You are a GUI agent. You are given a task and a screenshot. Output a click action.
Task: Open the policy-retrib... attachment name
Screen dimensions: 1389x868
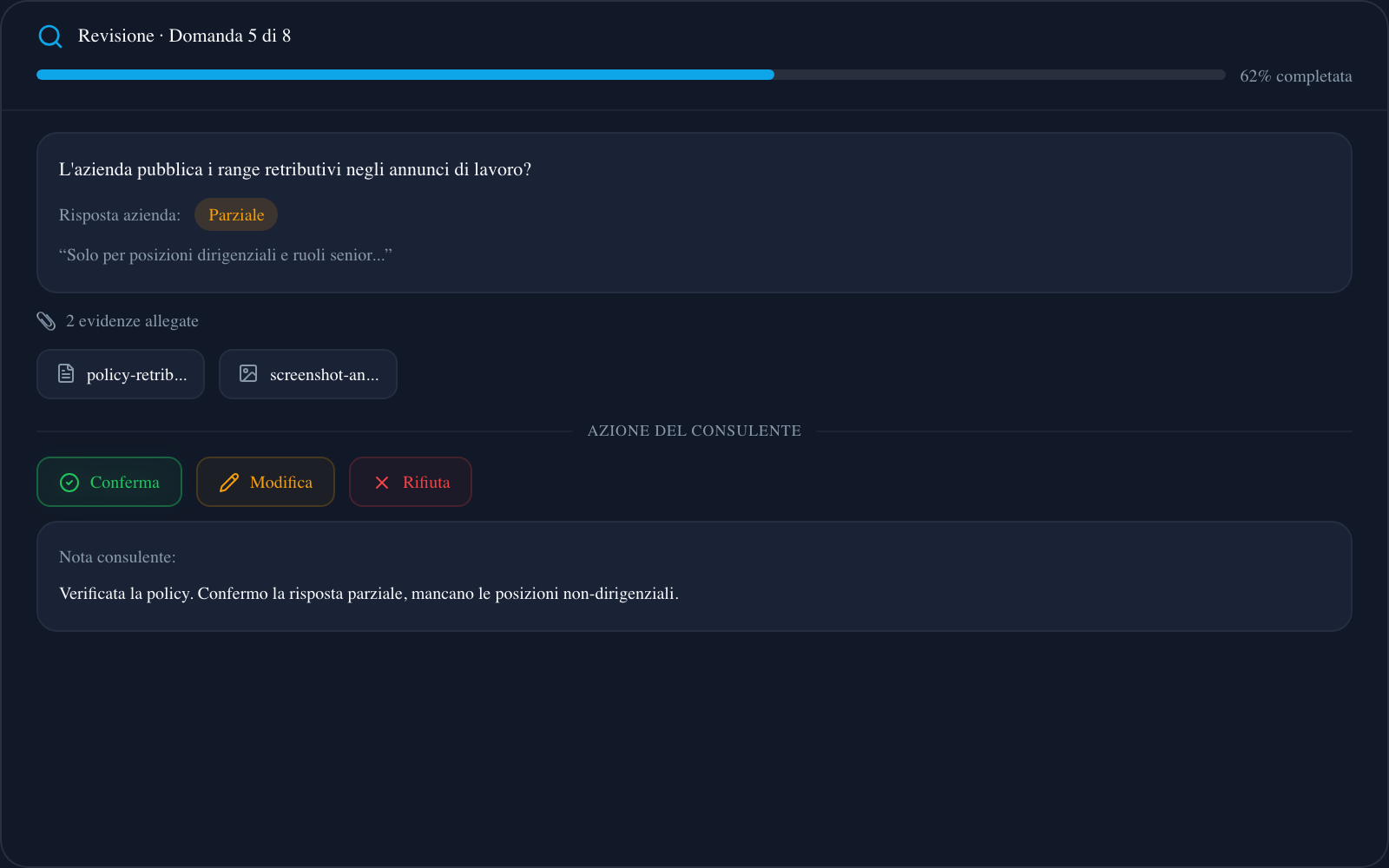(x=137, y=375)
